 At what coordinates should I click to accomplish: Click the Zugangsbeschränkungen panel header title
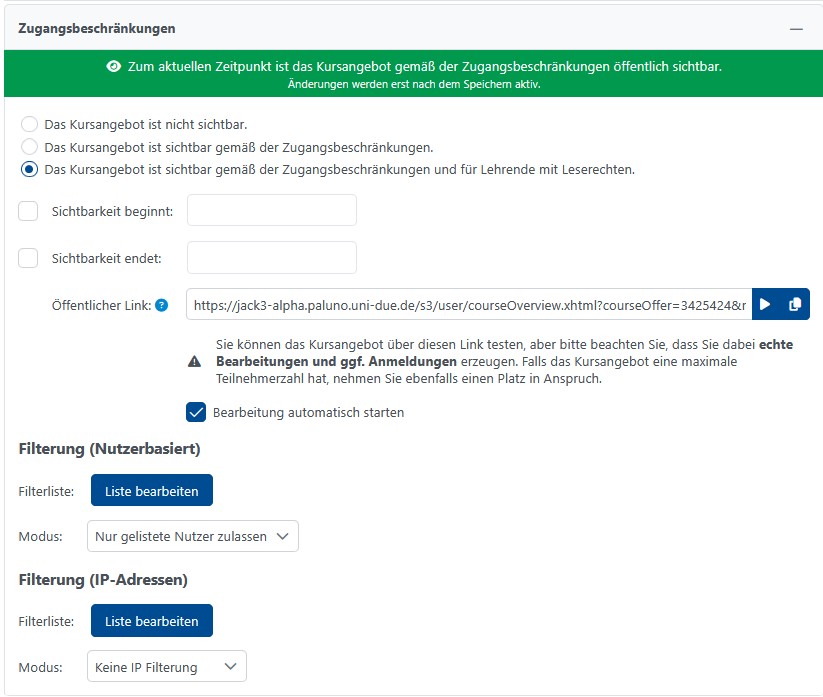tap(97, 30)
